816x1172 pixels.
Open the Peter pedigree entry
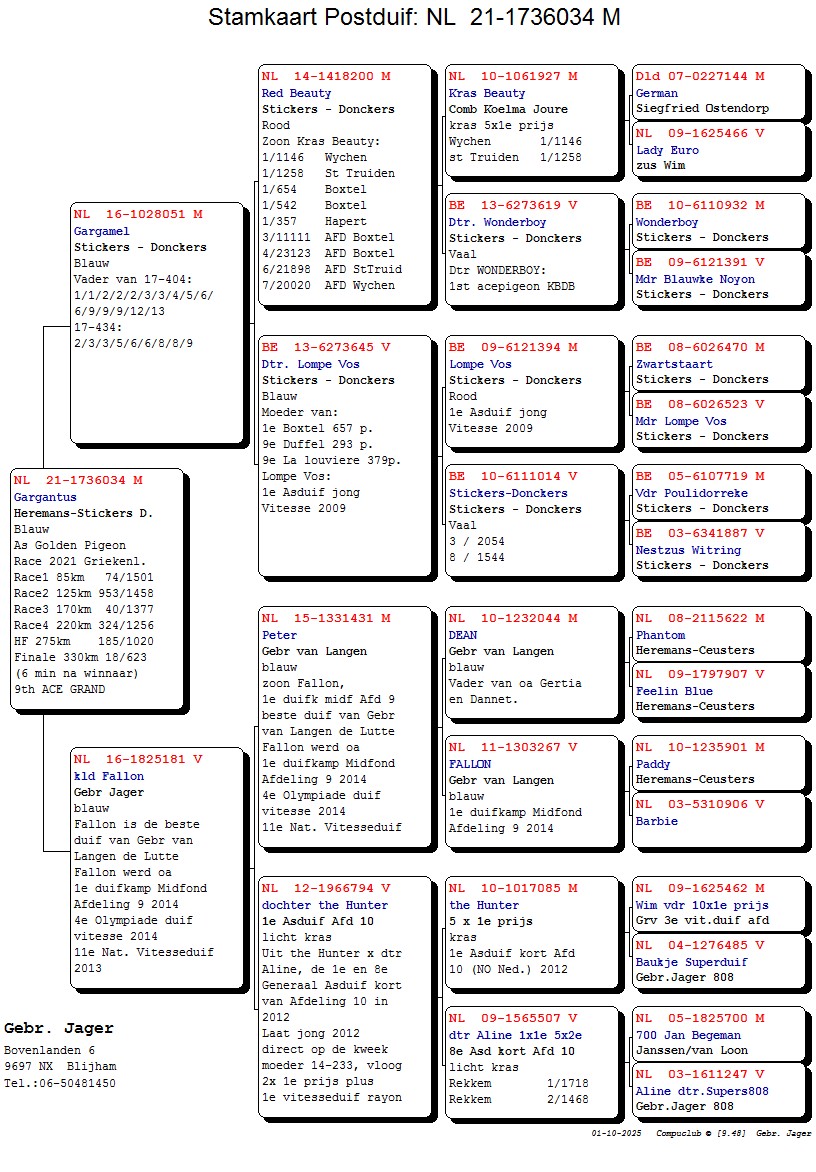[x=279, y=635]
